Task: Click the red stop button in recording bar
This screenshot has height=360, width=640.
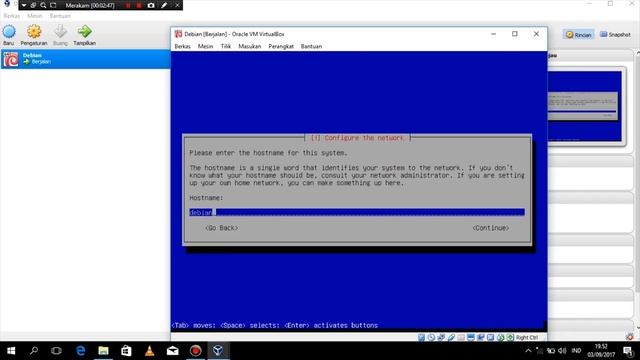Action: (139, 5)
